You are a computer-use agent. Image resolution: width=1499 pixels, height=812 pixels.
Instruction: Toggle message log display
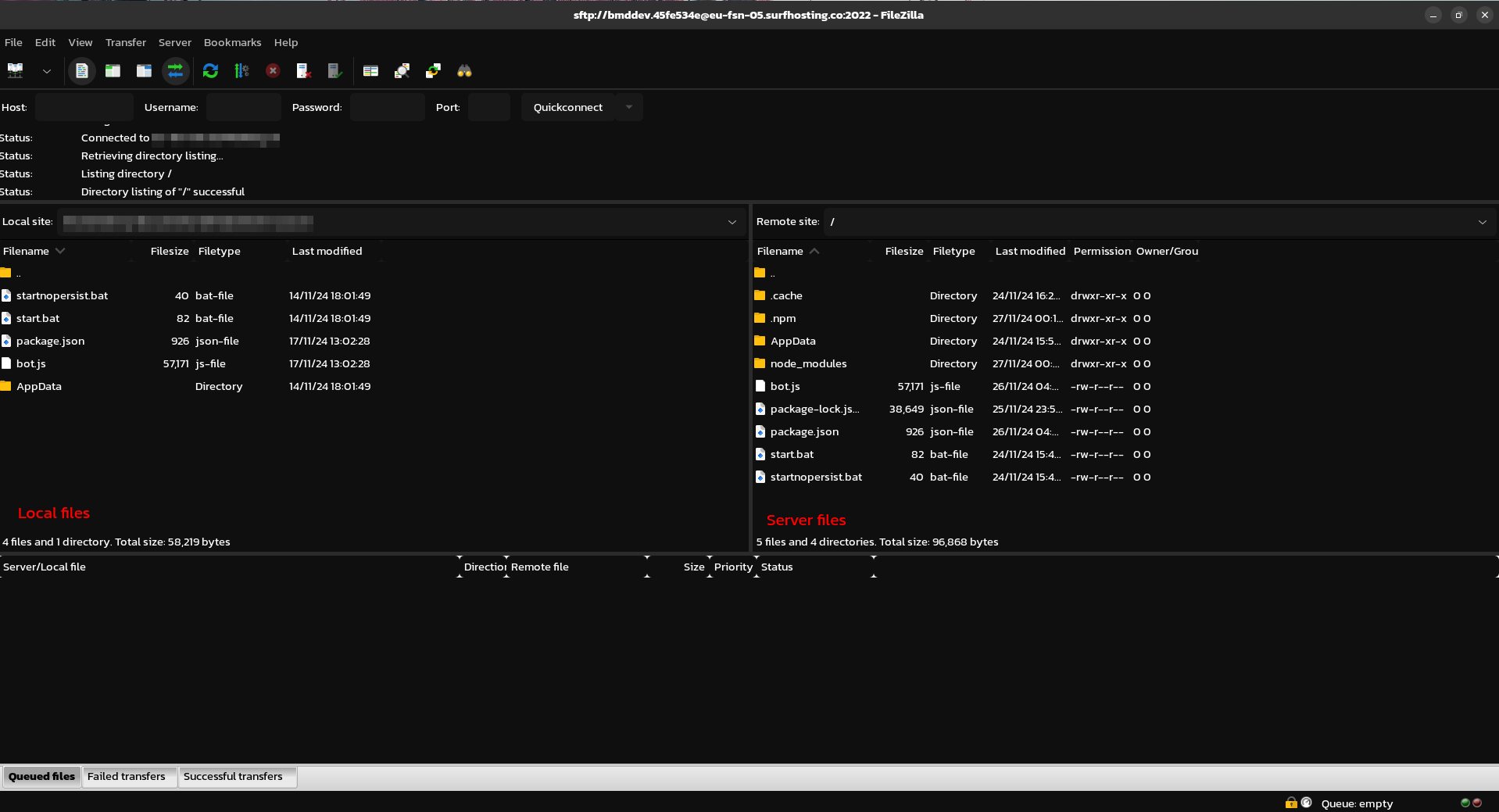(81, 71)
